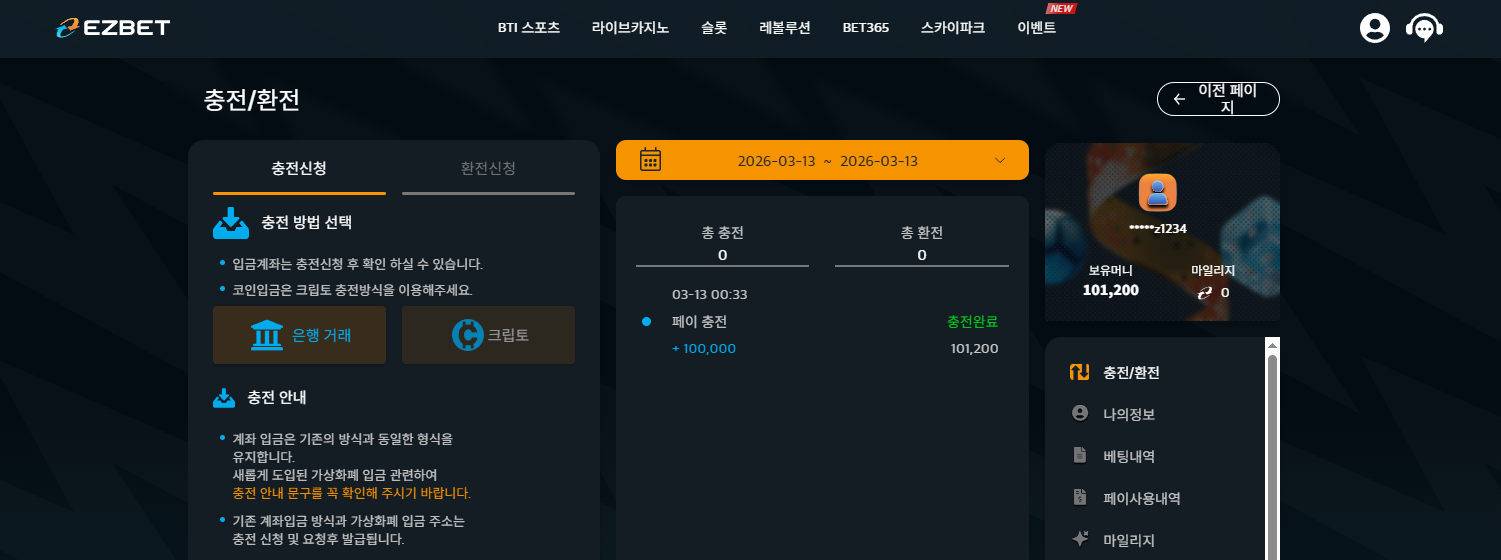The height and width of the screenshot is (560, 1501).
Task: Click the sidebar scrollbar up arrow
Action: click(x=1272, y=346)
